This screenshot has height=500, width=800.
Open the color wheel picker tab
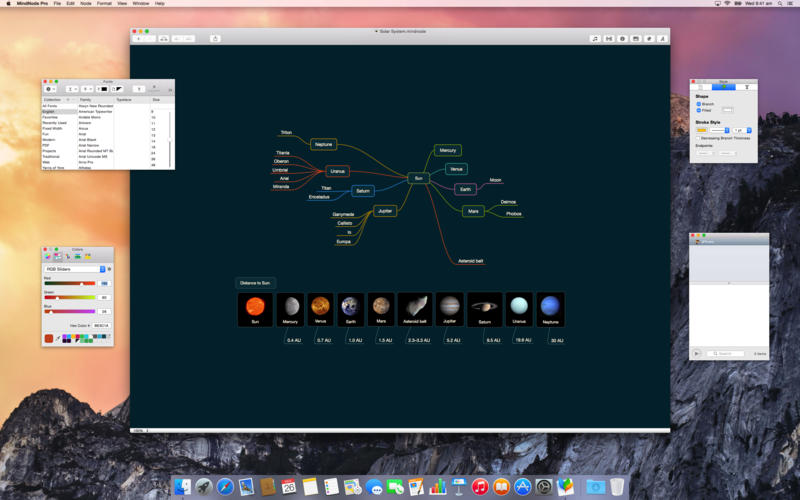tap(47, 257)
